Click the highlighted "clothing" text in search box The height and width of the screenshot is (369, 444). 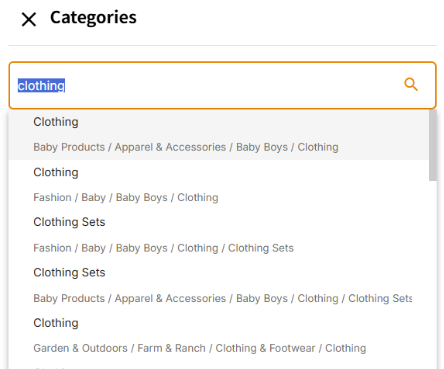coord(41,86)
